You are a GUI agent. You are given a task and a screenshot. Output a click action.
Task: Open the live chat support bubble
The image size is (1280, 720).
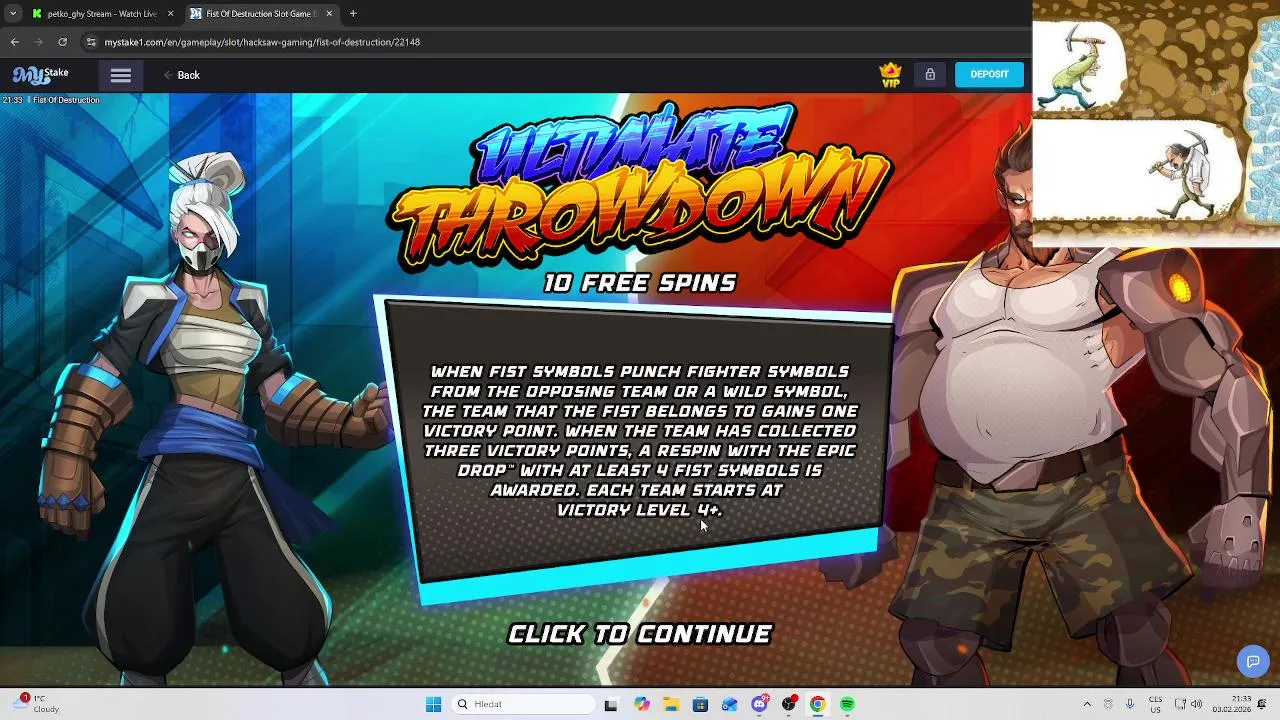[x=1253, y=661]
